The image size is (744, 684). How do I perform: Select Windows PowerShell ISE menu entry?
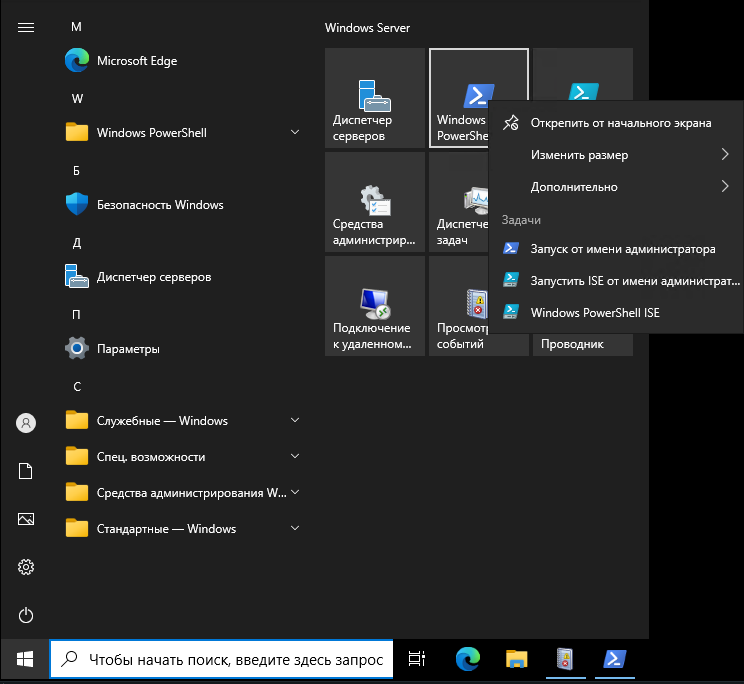[595, 312]
